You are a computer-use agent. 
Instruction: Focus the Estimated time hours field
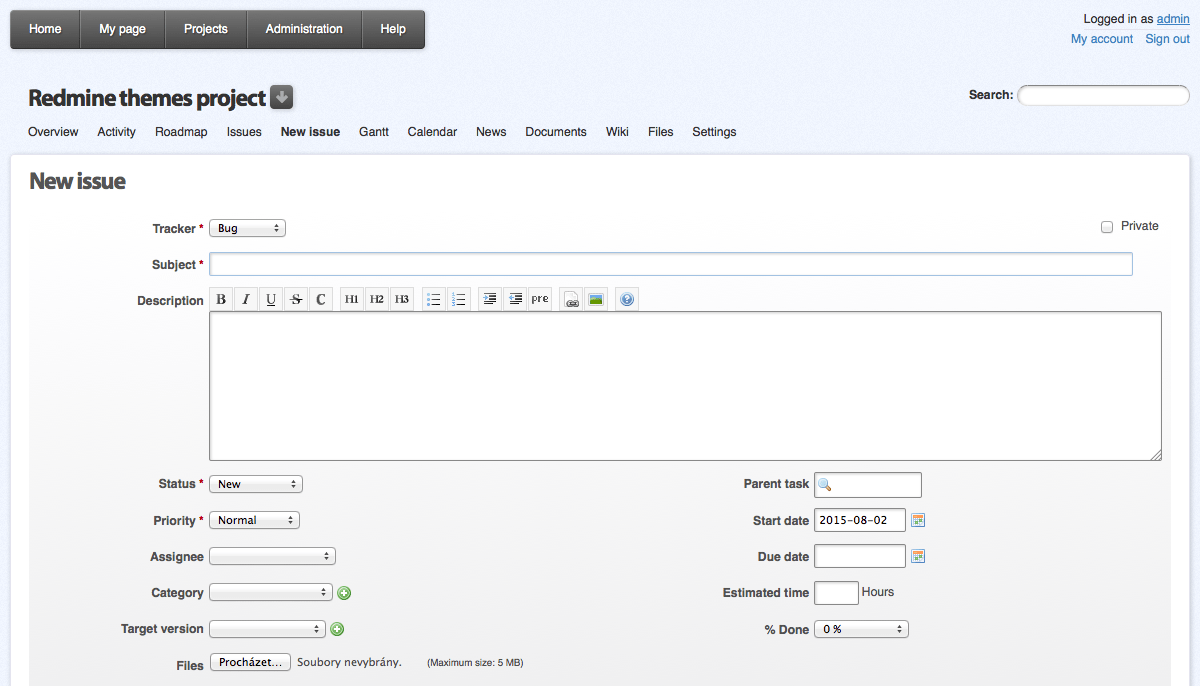836,593
